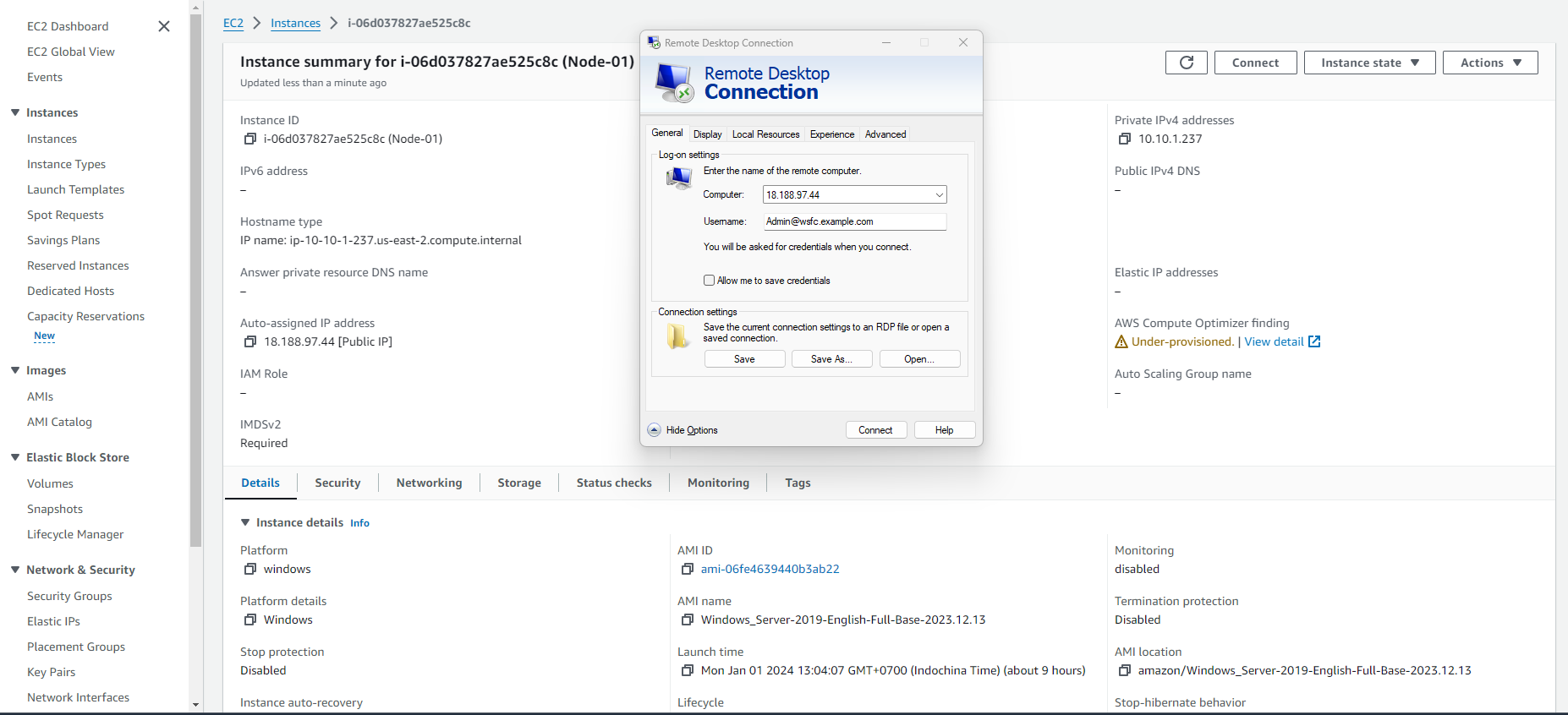
Task: Click the Instance details Info link
Action: coord(359,523)
